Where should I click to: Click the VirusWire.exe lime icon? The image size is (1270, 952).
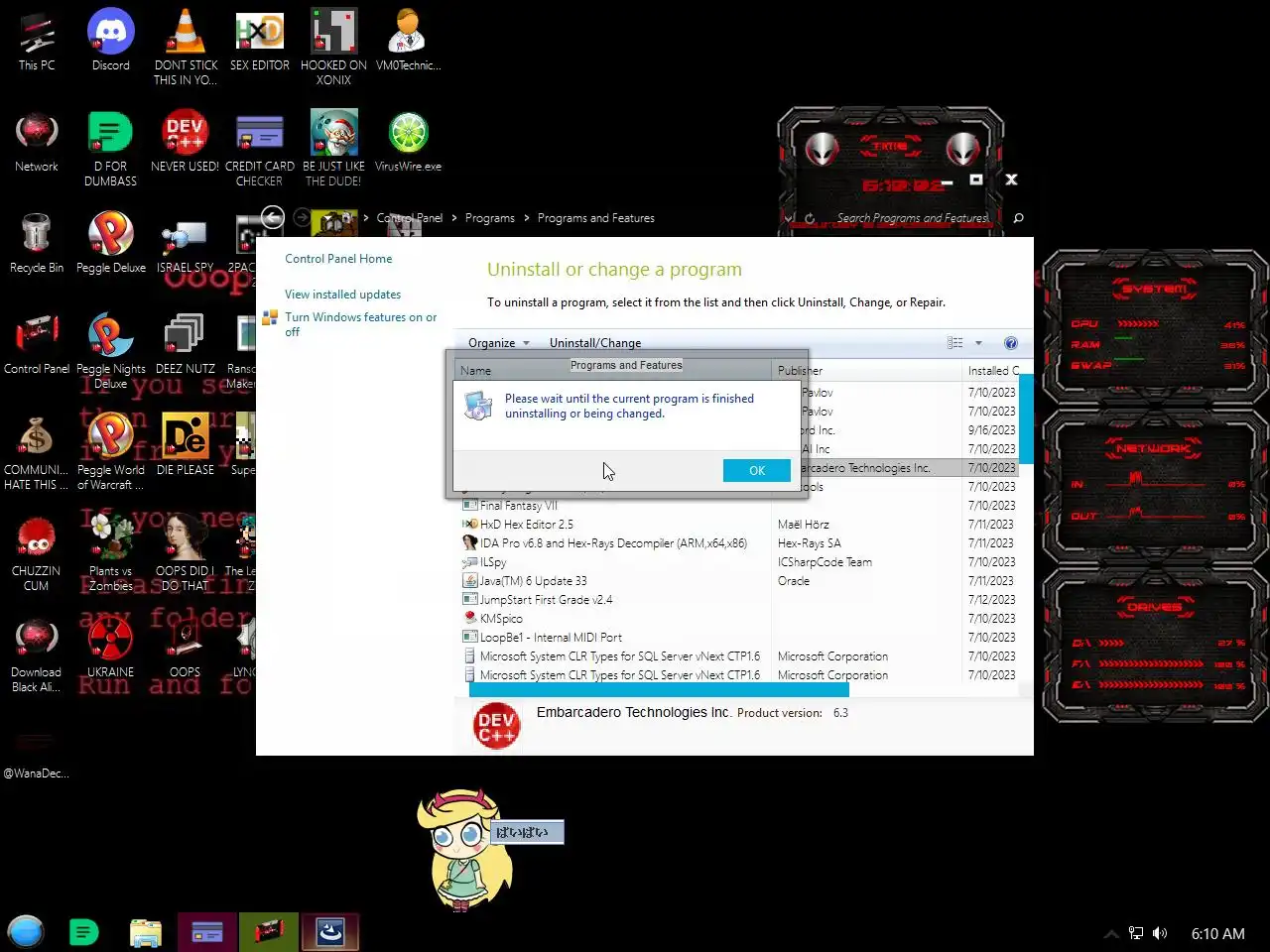click(x=408, y=141)
